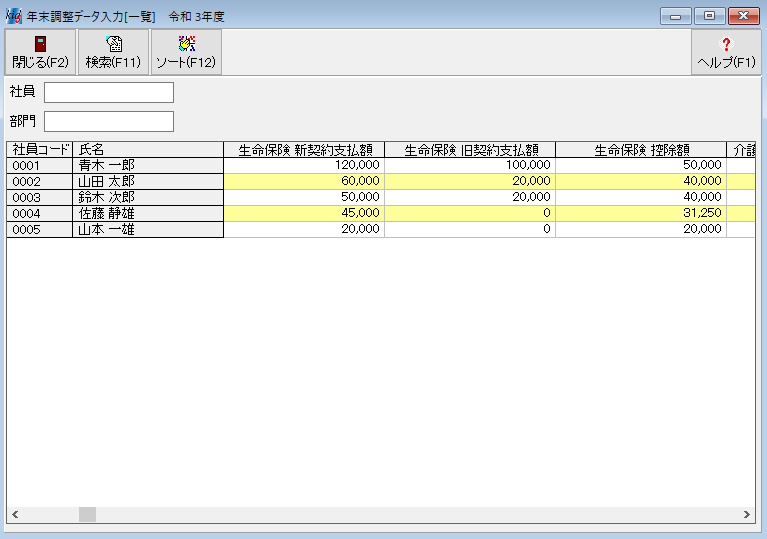Image resolution: width=767 pixels, height=539 pixels.
Task: Click the horizontal scrollbar thumb
Action: (87, 514)
